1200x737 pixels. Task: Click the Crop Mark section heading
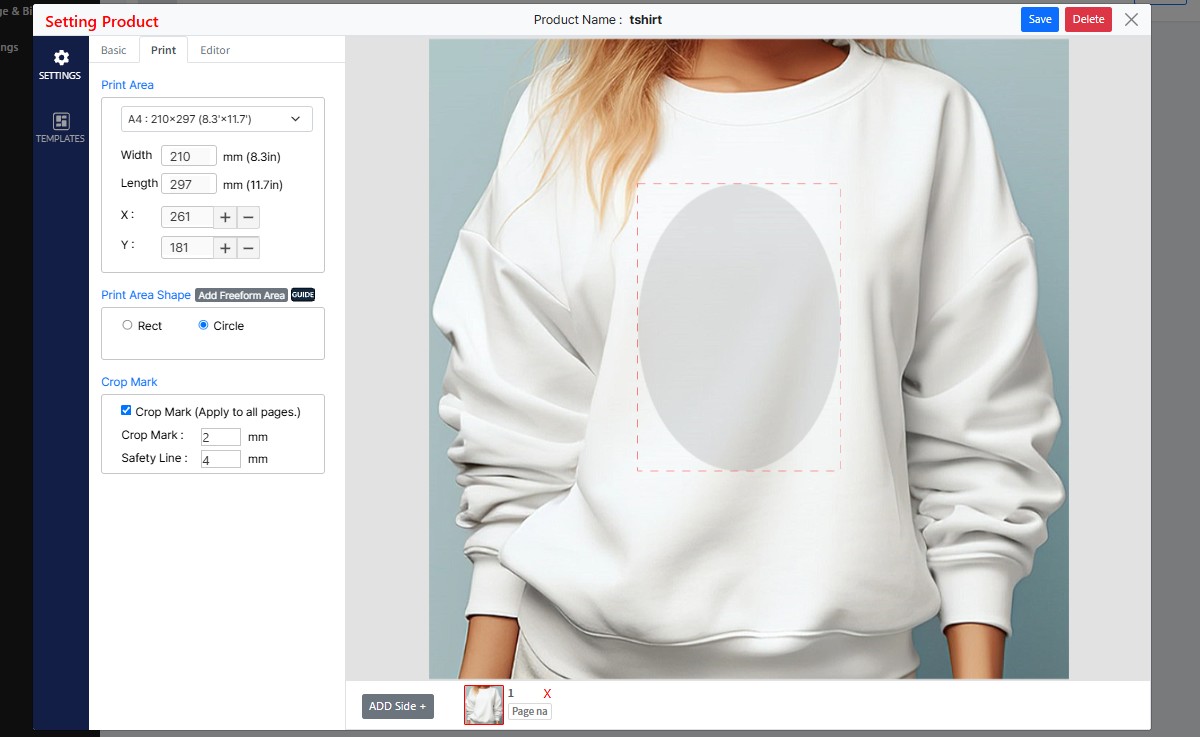tap(130, 382)
